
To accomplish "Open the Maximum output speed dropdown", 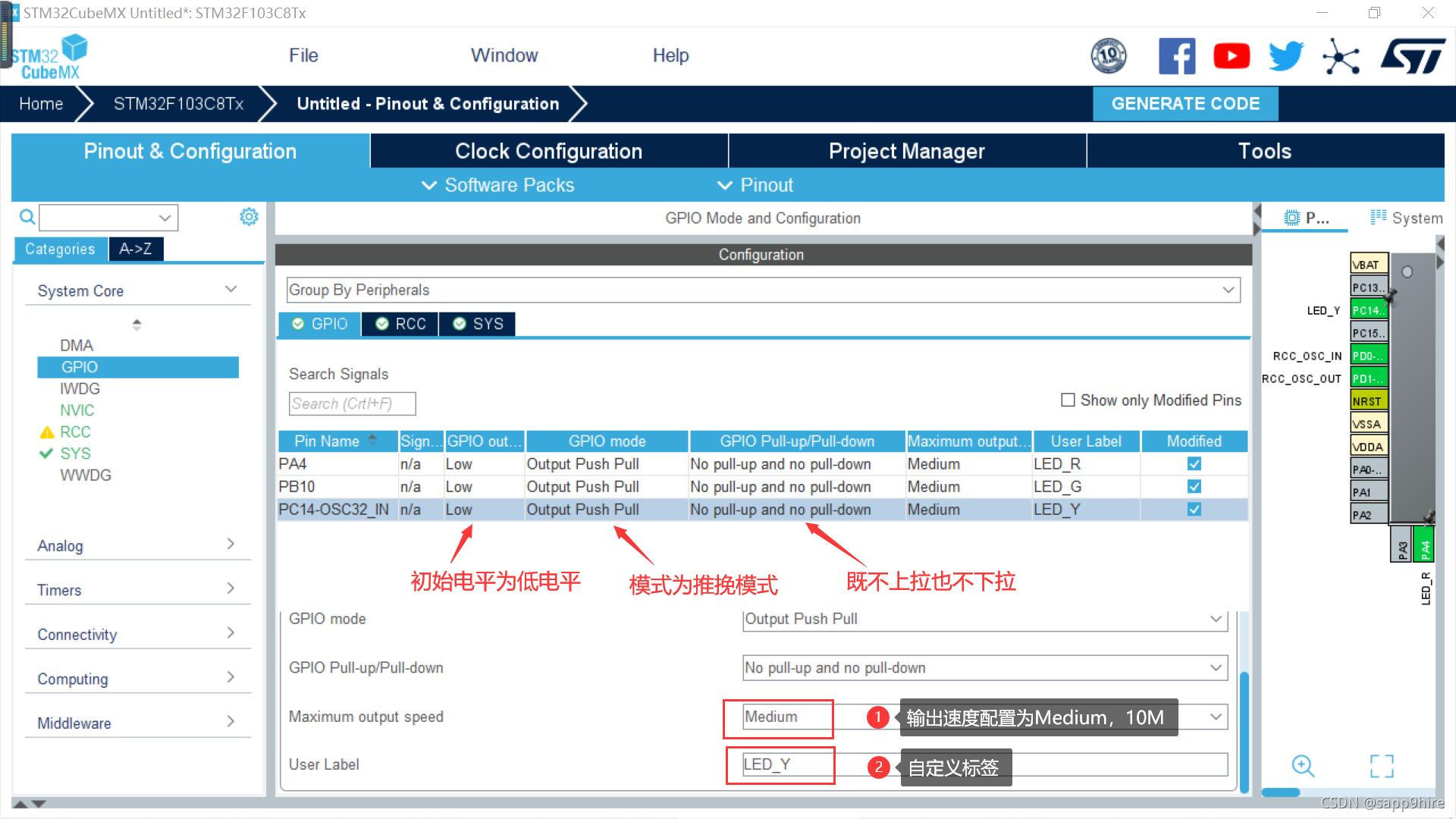I will [x=985, y=717].
